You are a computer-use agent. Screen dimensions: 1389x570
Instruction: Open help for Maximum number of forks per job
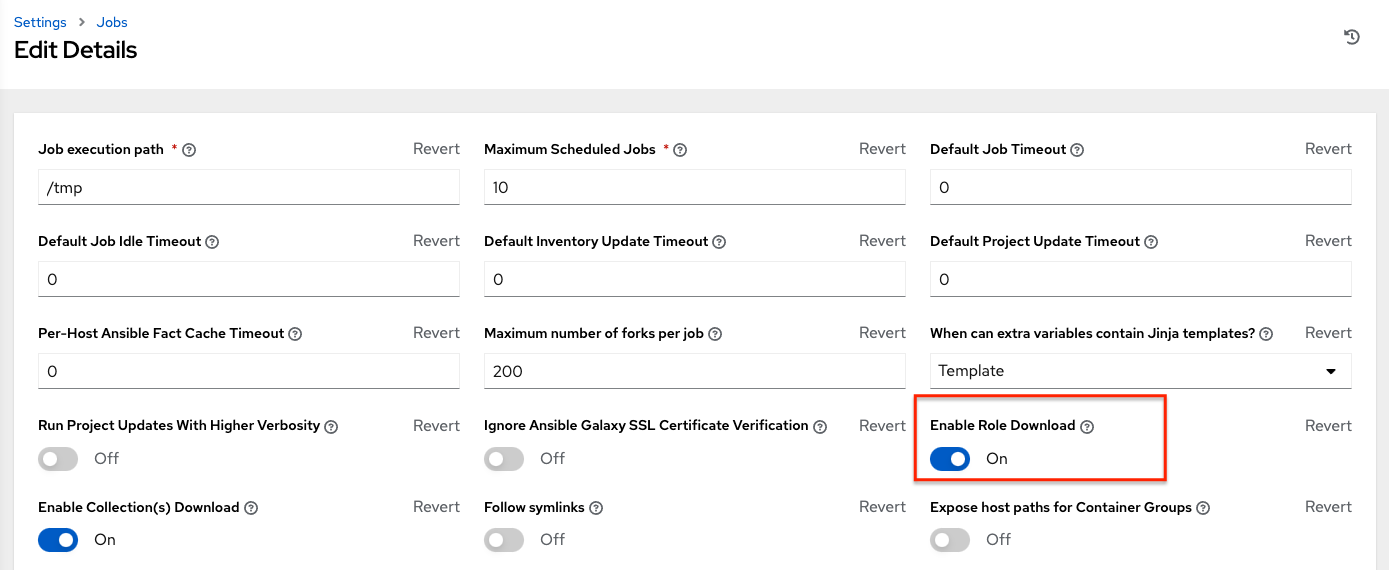click(x=715, y=334)
